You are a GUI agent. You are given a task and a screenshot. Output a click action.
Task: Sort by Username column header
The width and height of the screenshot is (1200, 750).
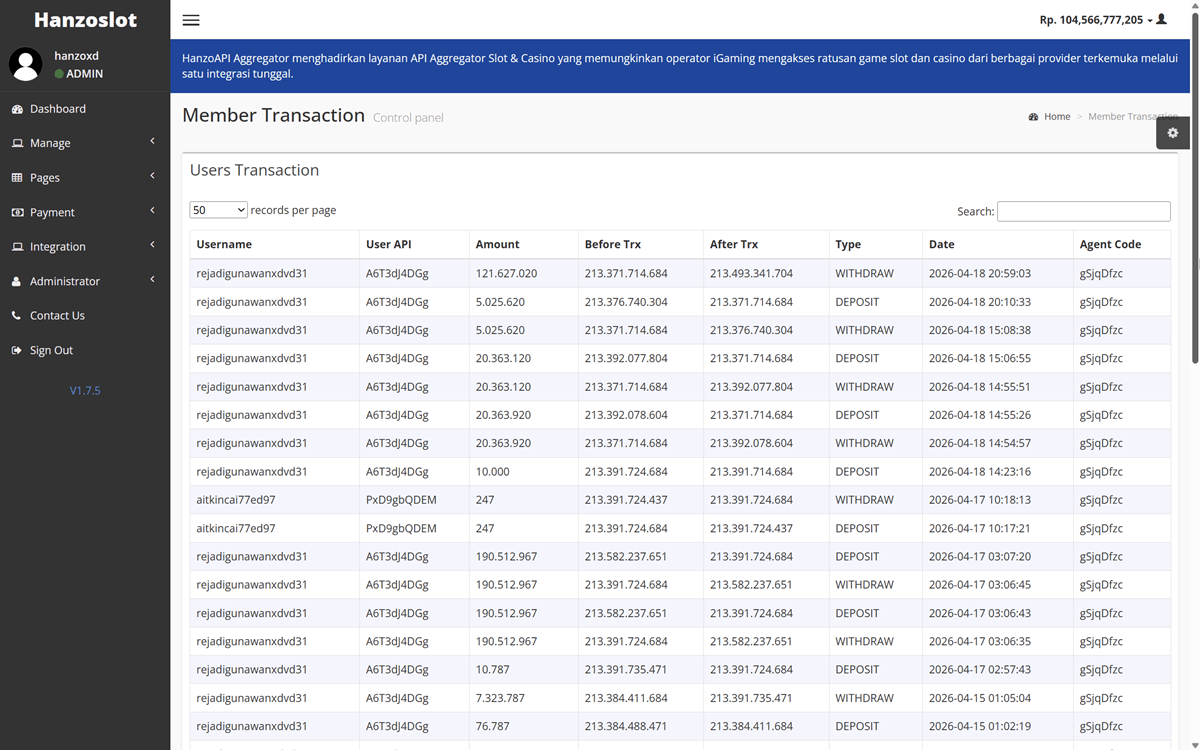(274, 244)
